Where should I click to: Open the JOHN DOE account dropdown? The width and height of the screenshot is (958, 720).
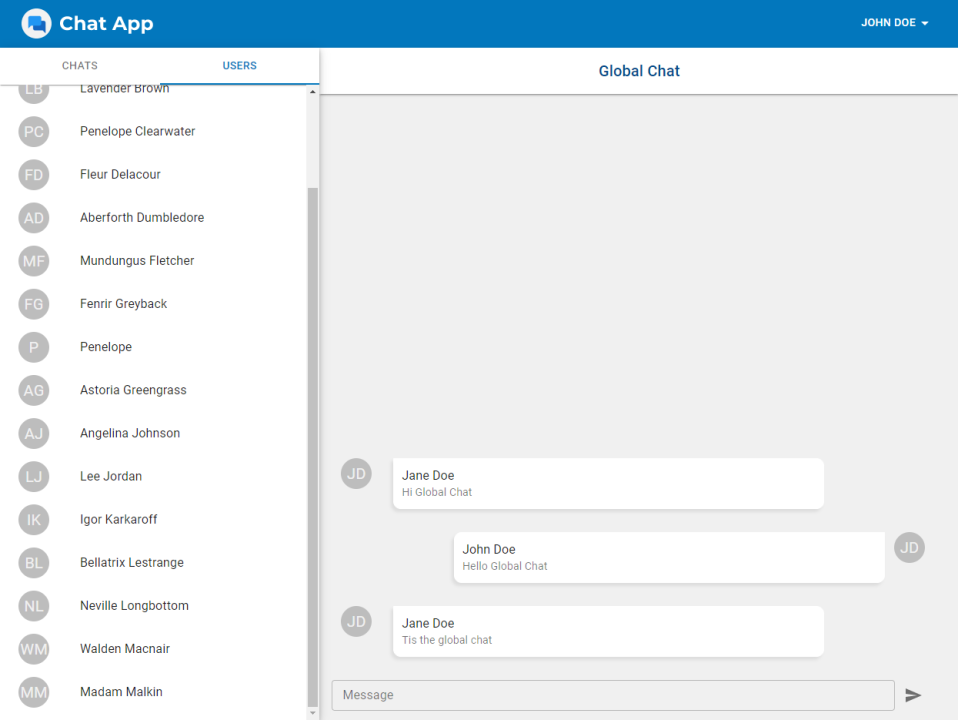(x=894, y=23)
